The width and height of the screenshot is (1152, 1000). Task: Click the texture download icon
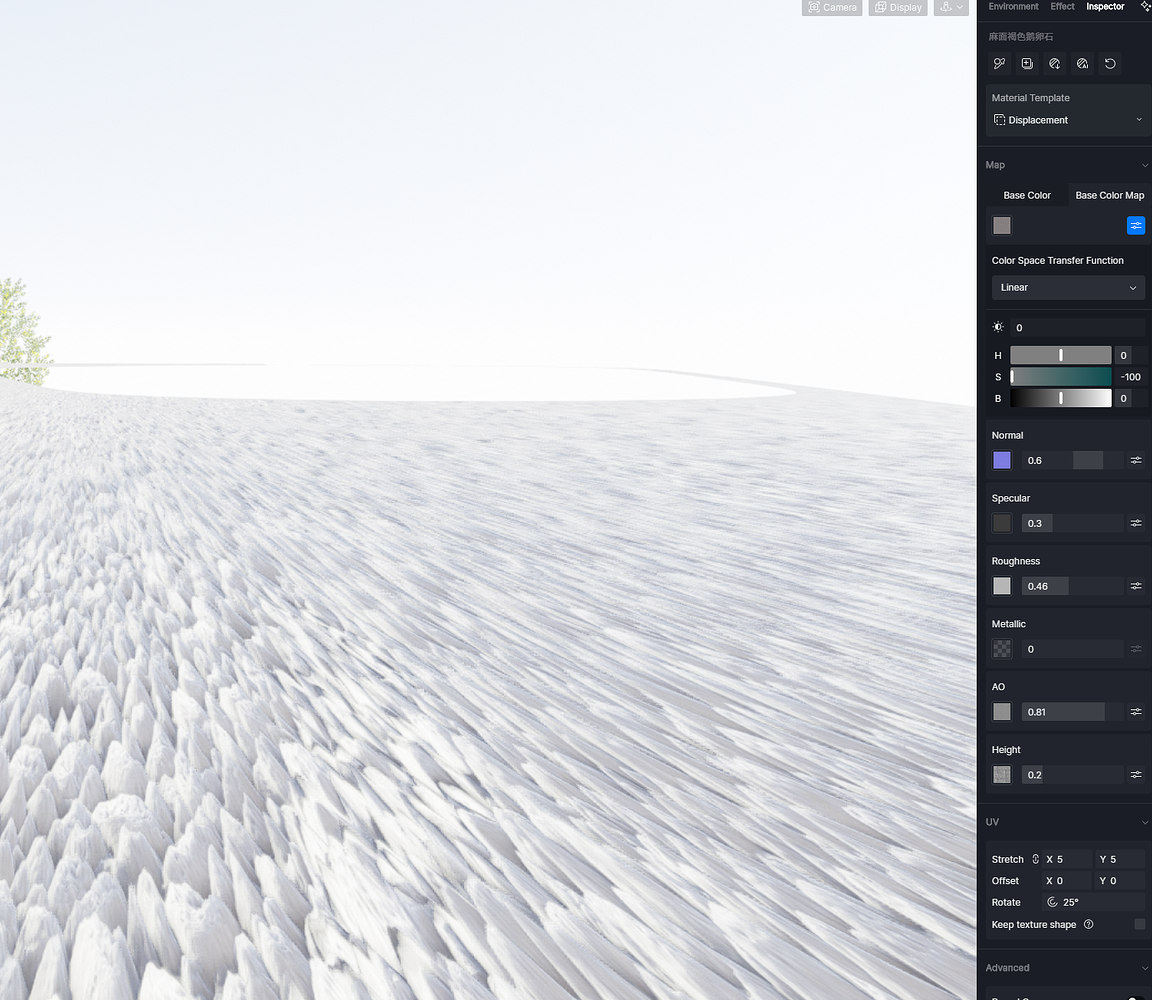[1054, 63]
